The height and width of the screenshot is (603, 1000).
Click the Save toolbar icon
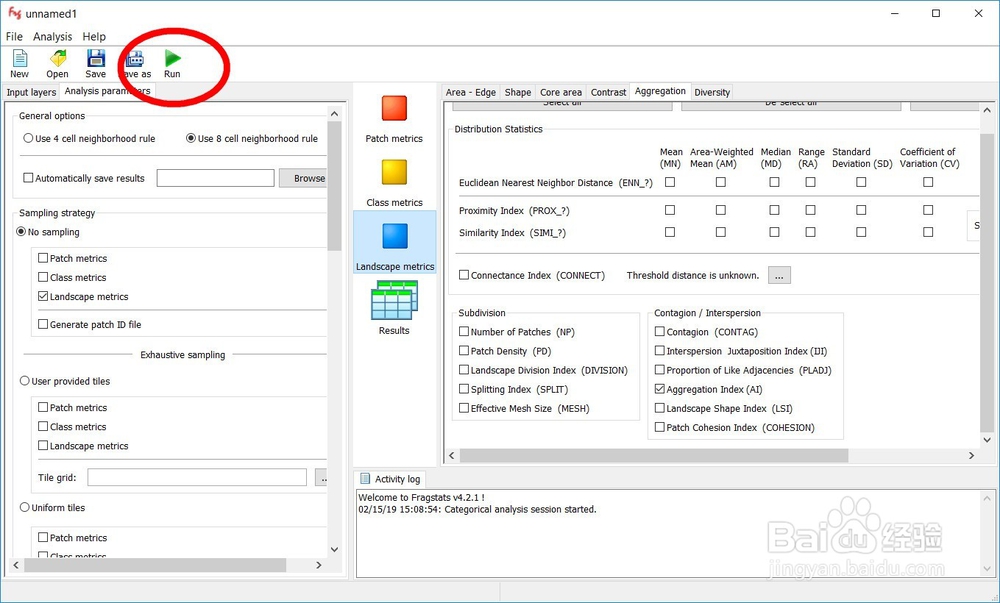click(96, 59)
